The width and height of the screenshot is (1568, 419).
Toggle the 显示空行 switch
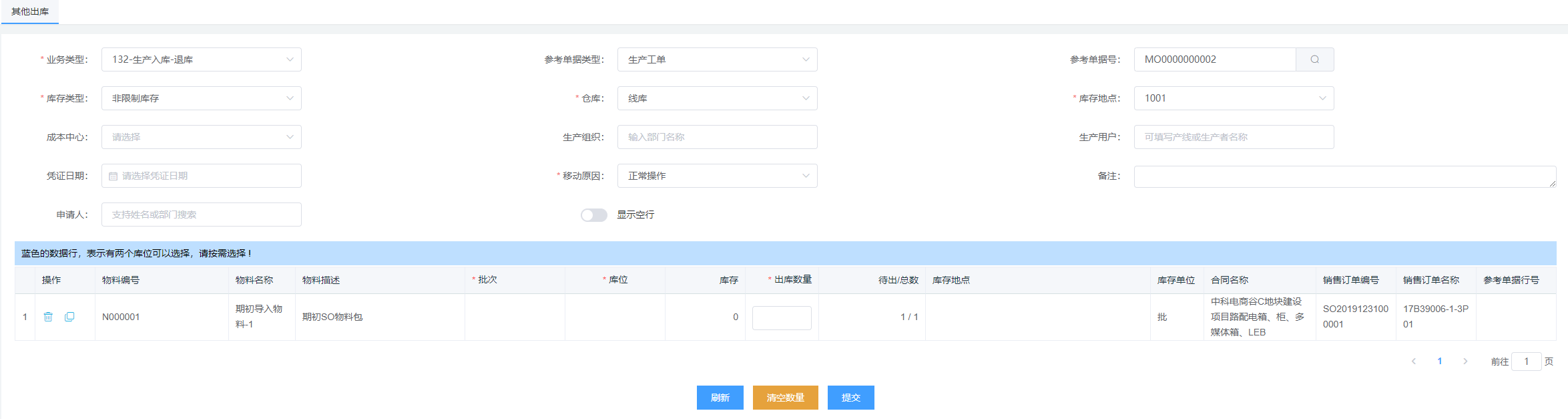pos(593,215)
